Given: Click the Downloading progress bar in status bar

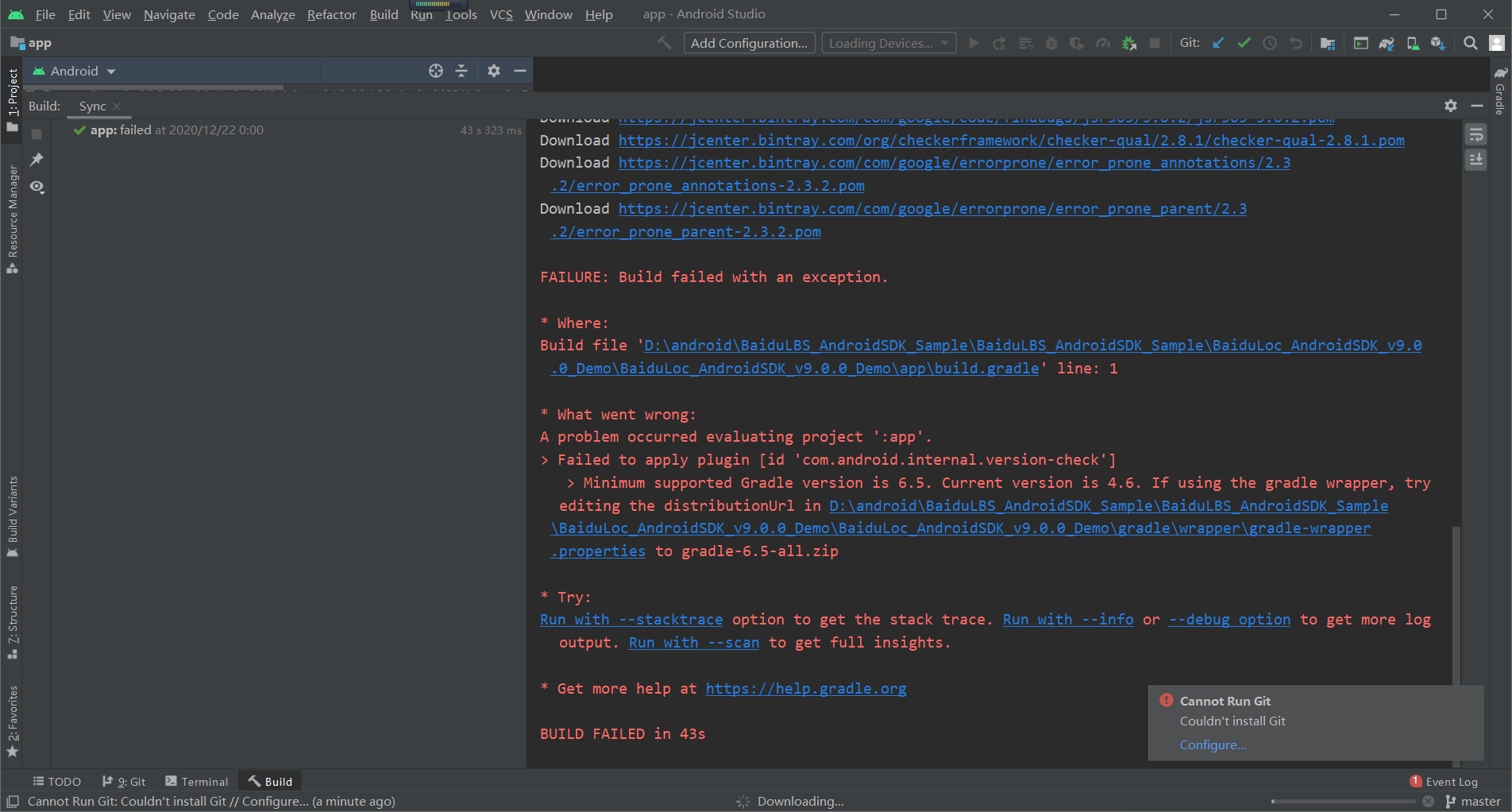Looking at the screenshot, I should (1342, 801).
